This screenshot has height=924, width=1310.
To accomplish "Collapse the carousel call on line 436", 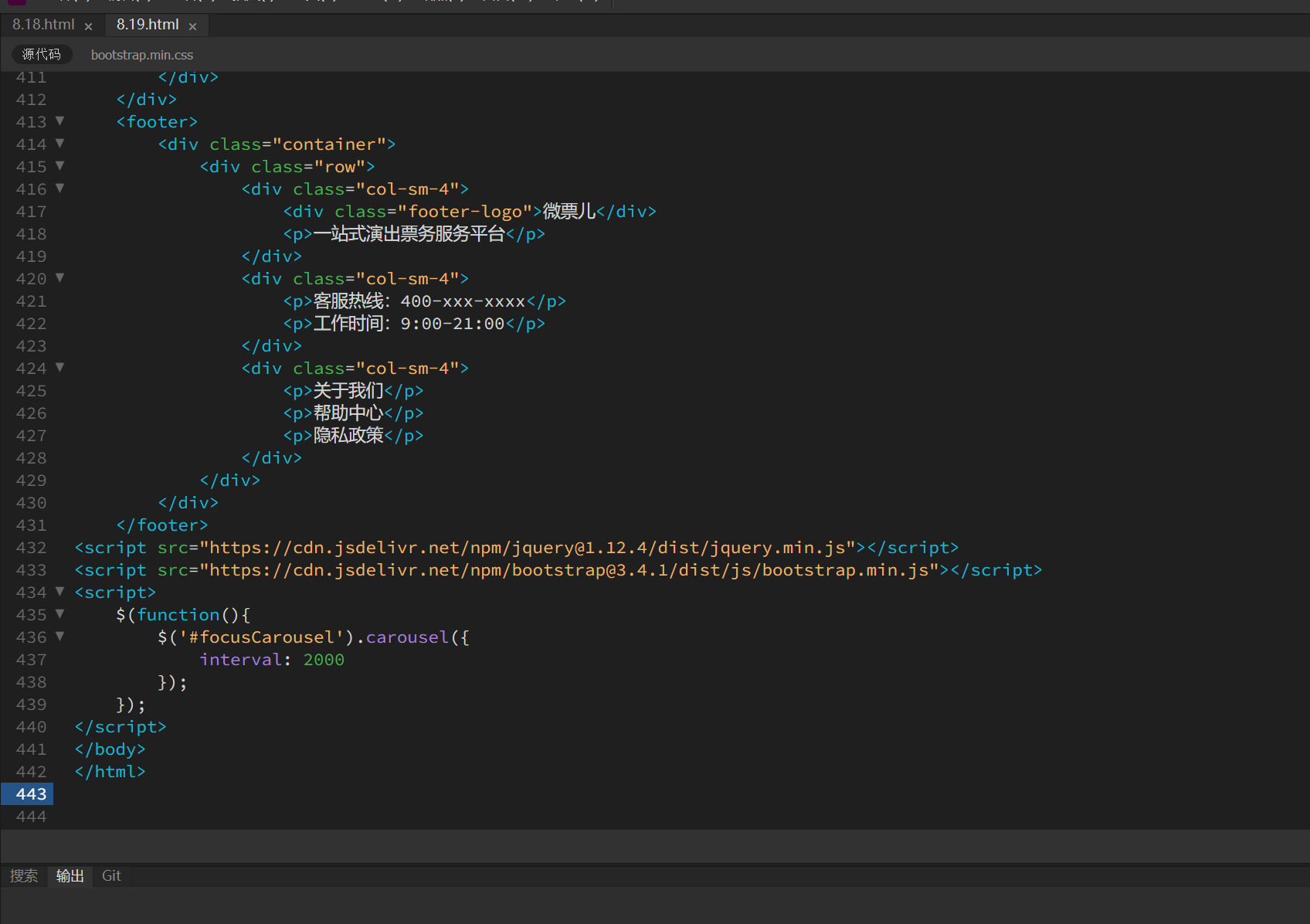I will (x=59, y=637).
